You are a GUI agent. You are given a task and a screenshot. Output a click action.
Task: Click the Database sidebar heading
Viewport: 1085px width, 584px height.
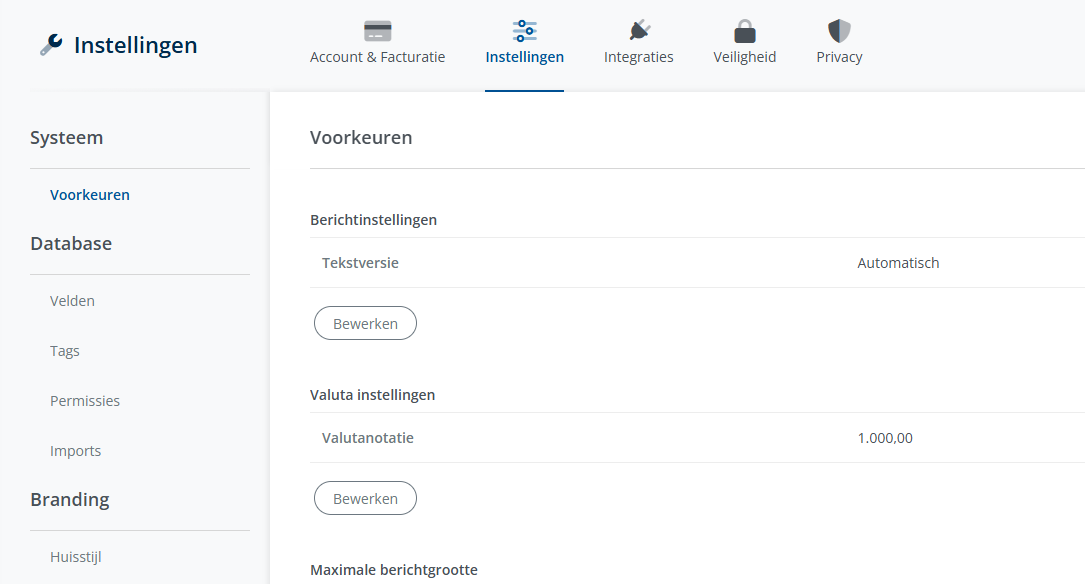click(71, 244)
